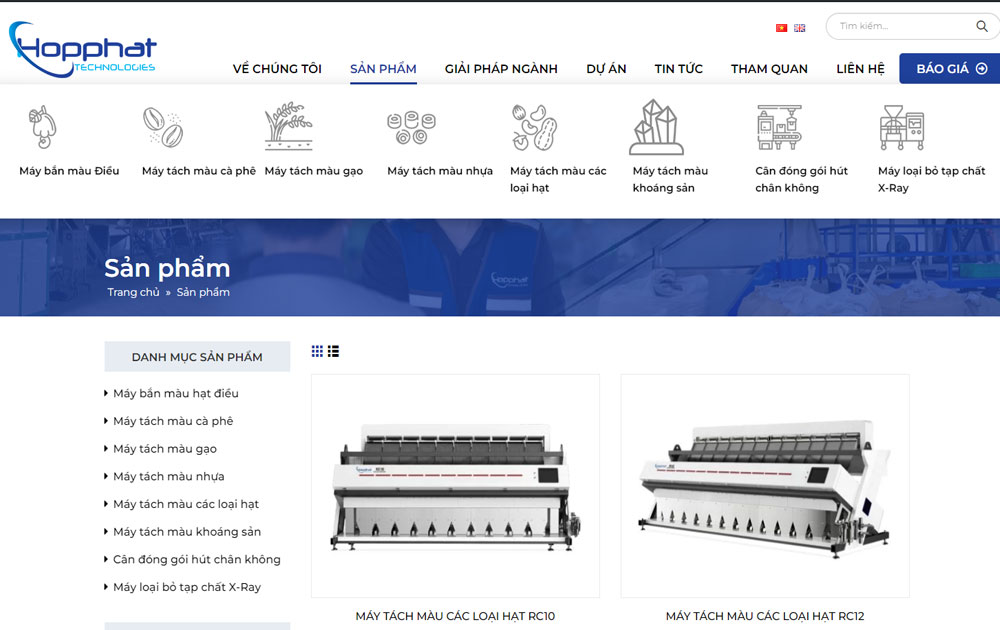Switch site language to English flag
Screen dimensions: 1000x630
(800, 28)
